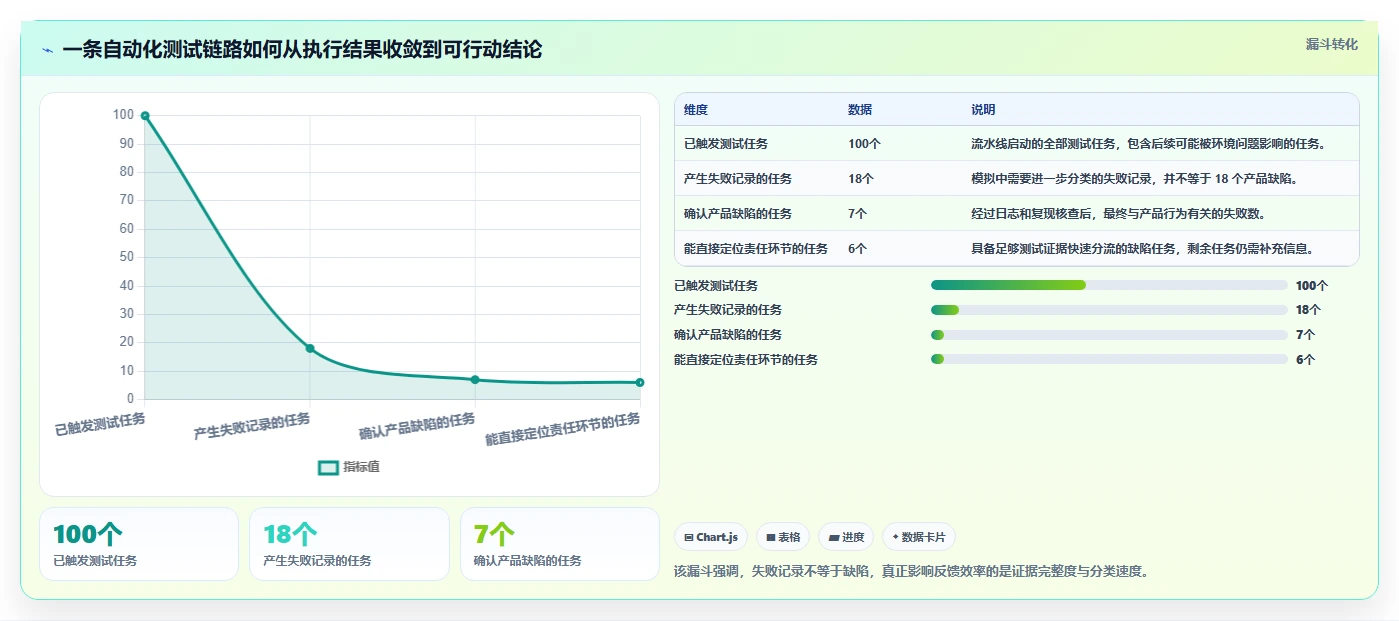Image resolution: width=1399 pixels, height=621 pixels.
Task: Select the 数据卡片 tag
Action: (919, 537)
